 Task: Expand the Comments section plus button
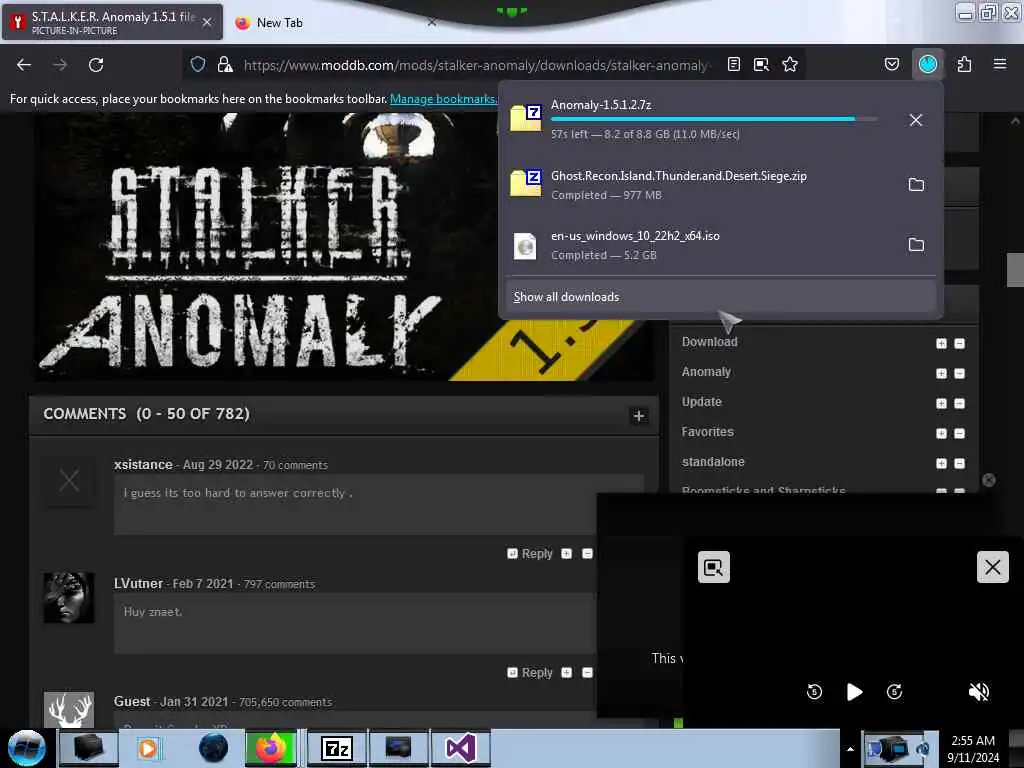click(639, 416)
